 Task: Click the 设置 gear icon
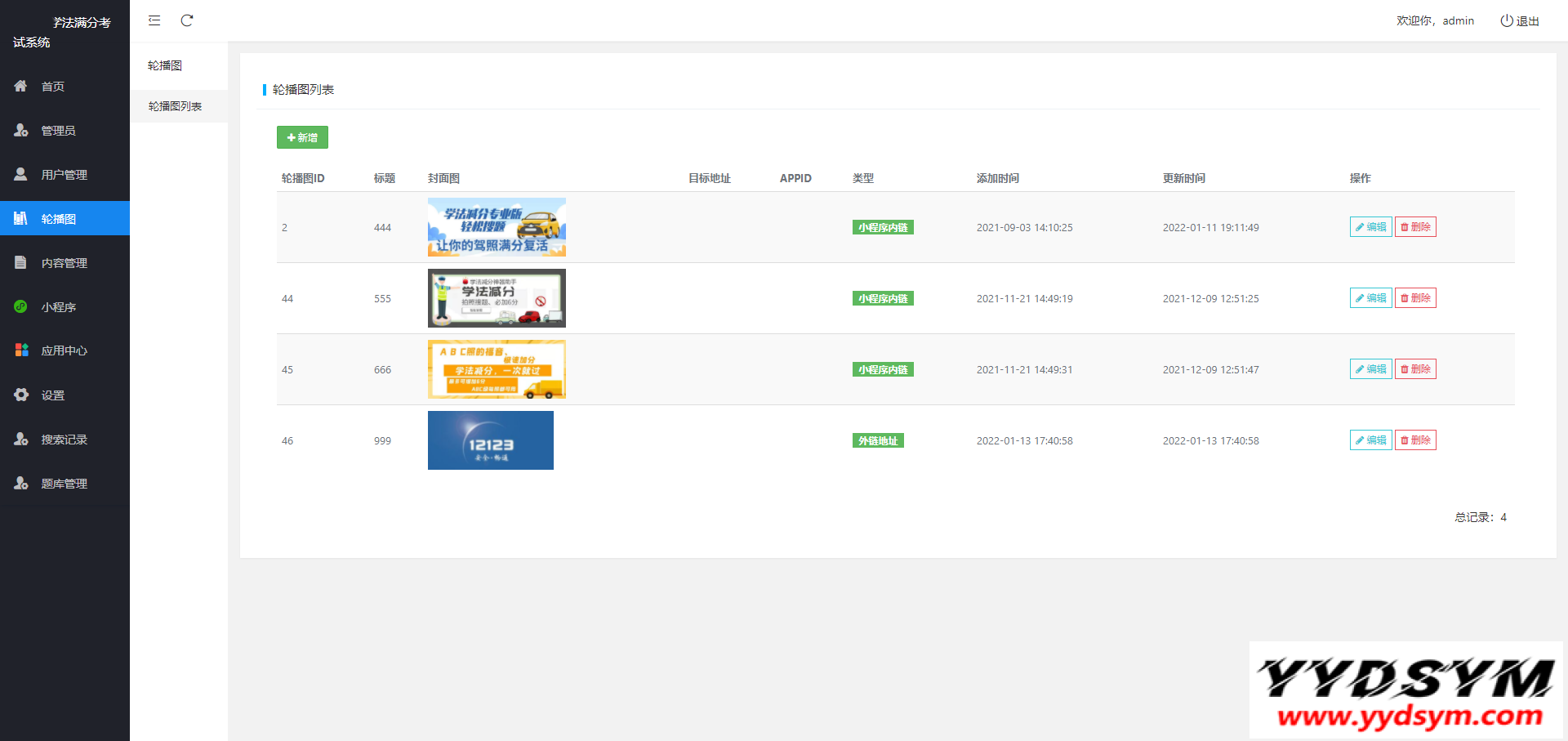(x=21, y=395)
